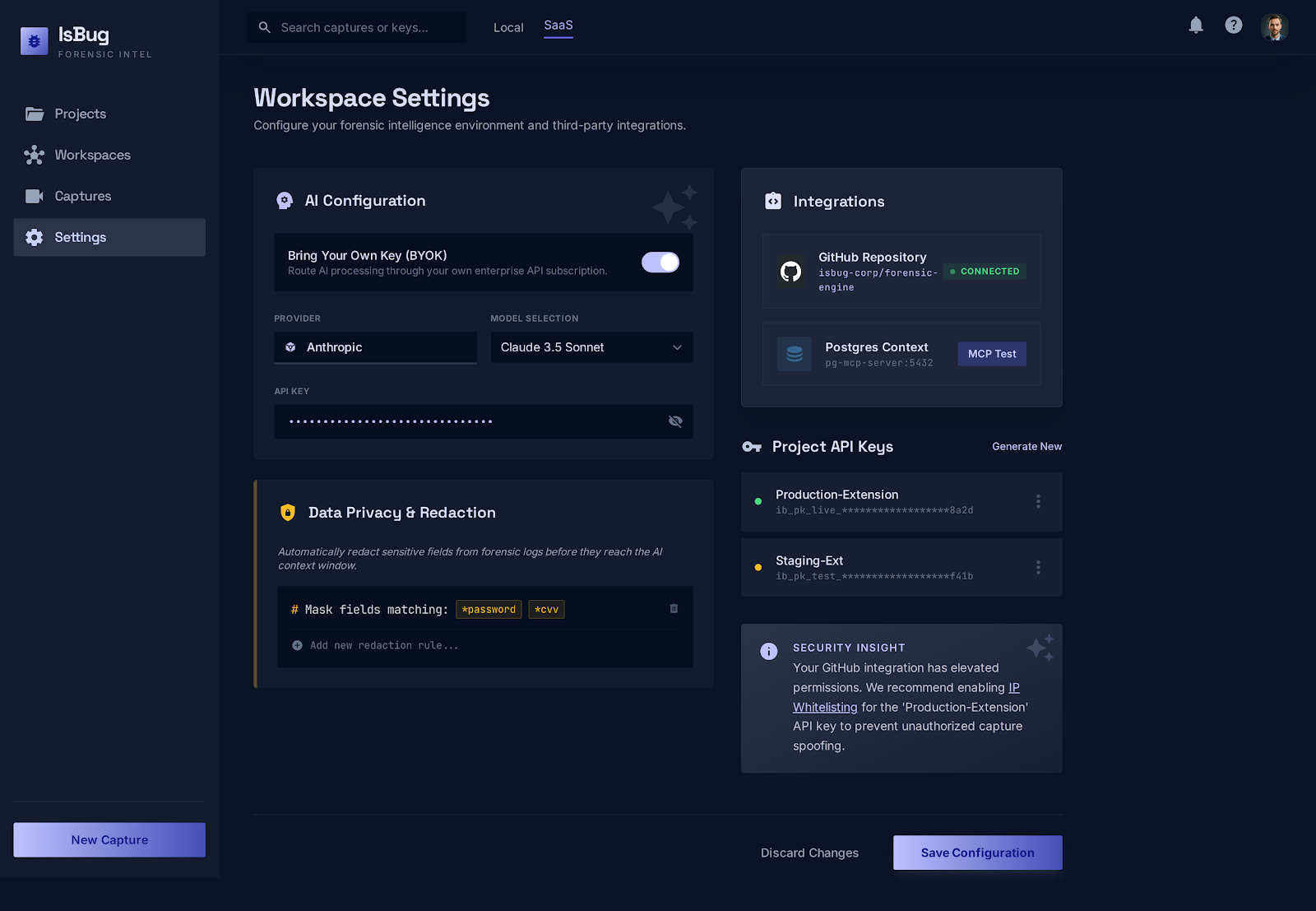The height and width of the screenshot is (911, 1316).
Task: Click the Postgres Context database icon
Action: [794, 354]
